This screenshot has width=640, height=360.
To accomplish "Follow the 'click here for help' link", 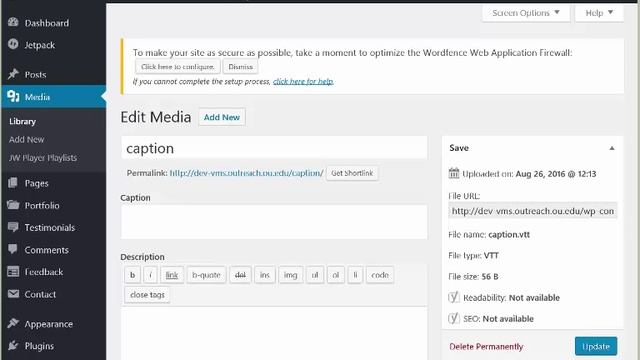I will (x=303, y=81).
